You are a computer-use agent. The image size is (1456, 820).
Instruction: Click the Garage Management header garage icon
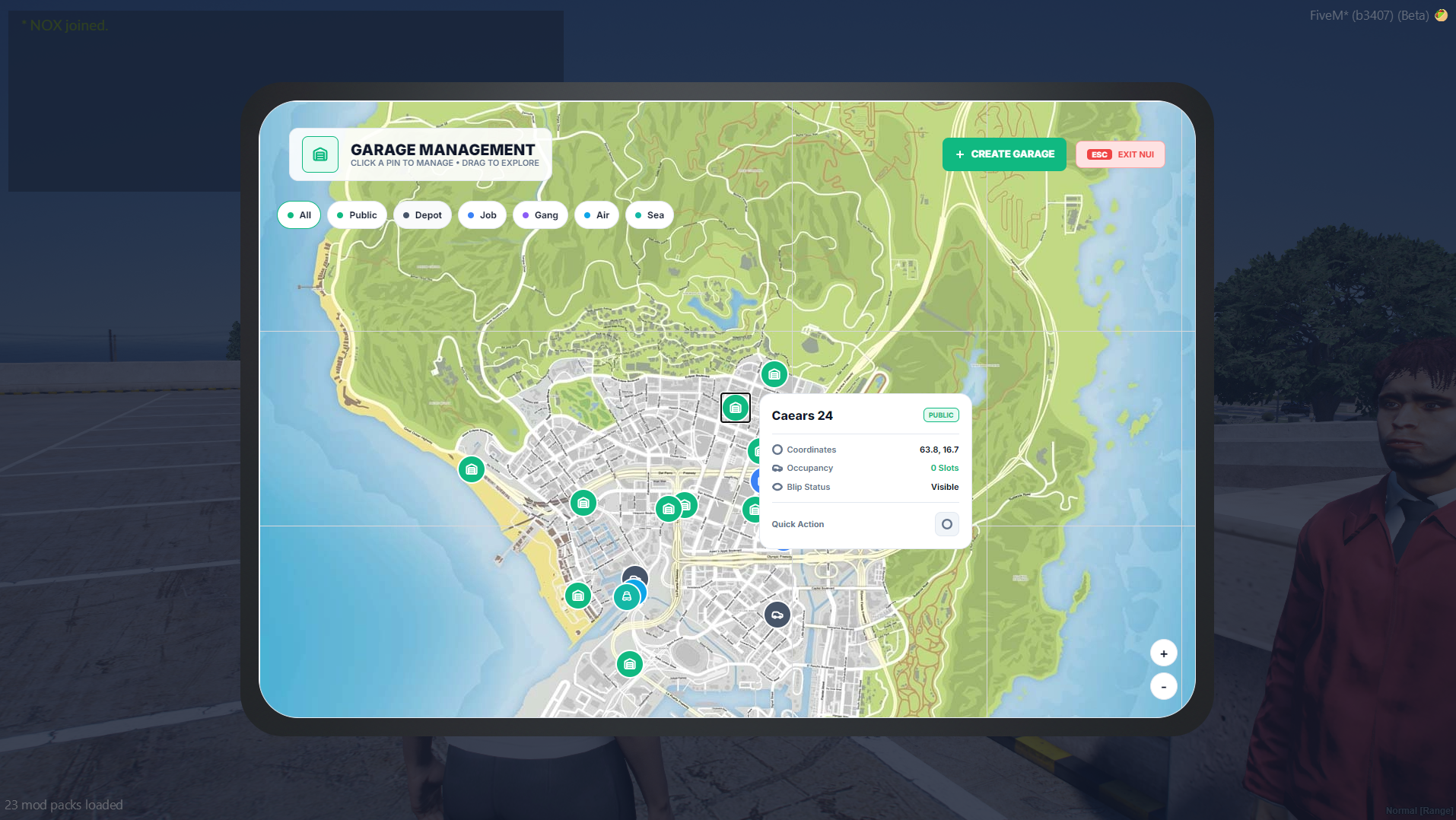pyautogui.click(x=320, y=154)
